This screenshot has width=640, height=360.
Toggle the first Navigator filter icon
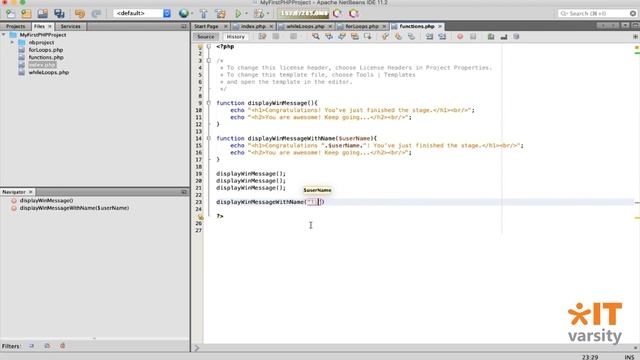coord(31,346)
